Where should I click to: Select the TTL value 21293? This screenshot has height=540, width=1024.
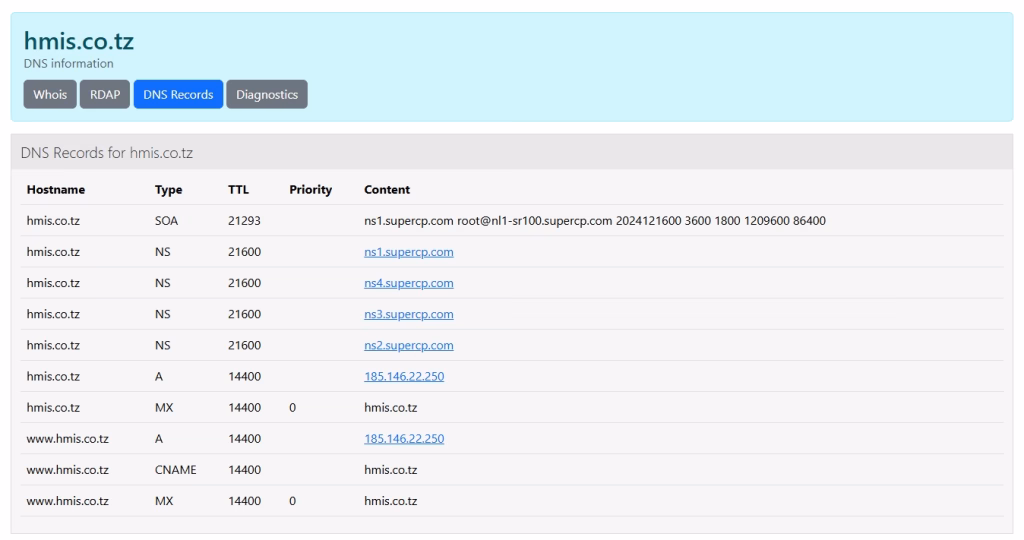coord(244,221)
